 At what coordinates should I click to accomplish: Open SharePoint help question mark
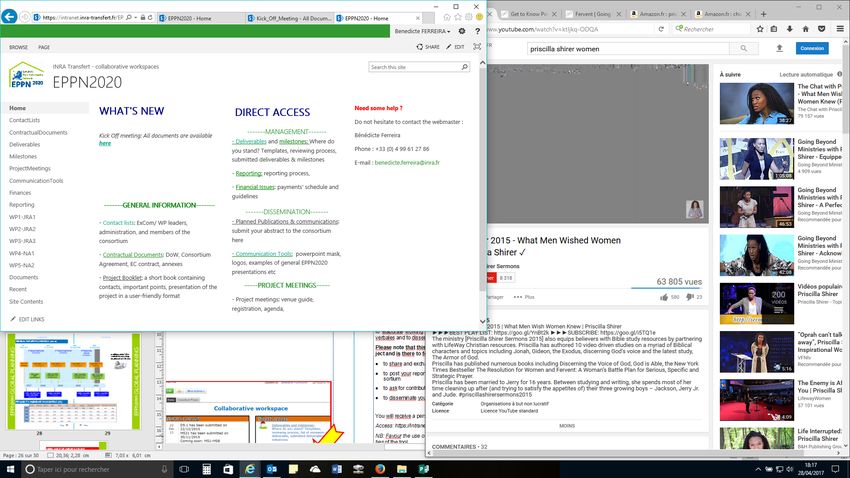tap(477, 31)
